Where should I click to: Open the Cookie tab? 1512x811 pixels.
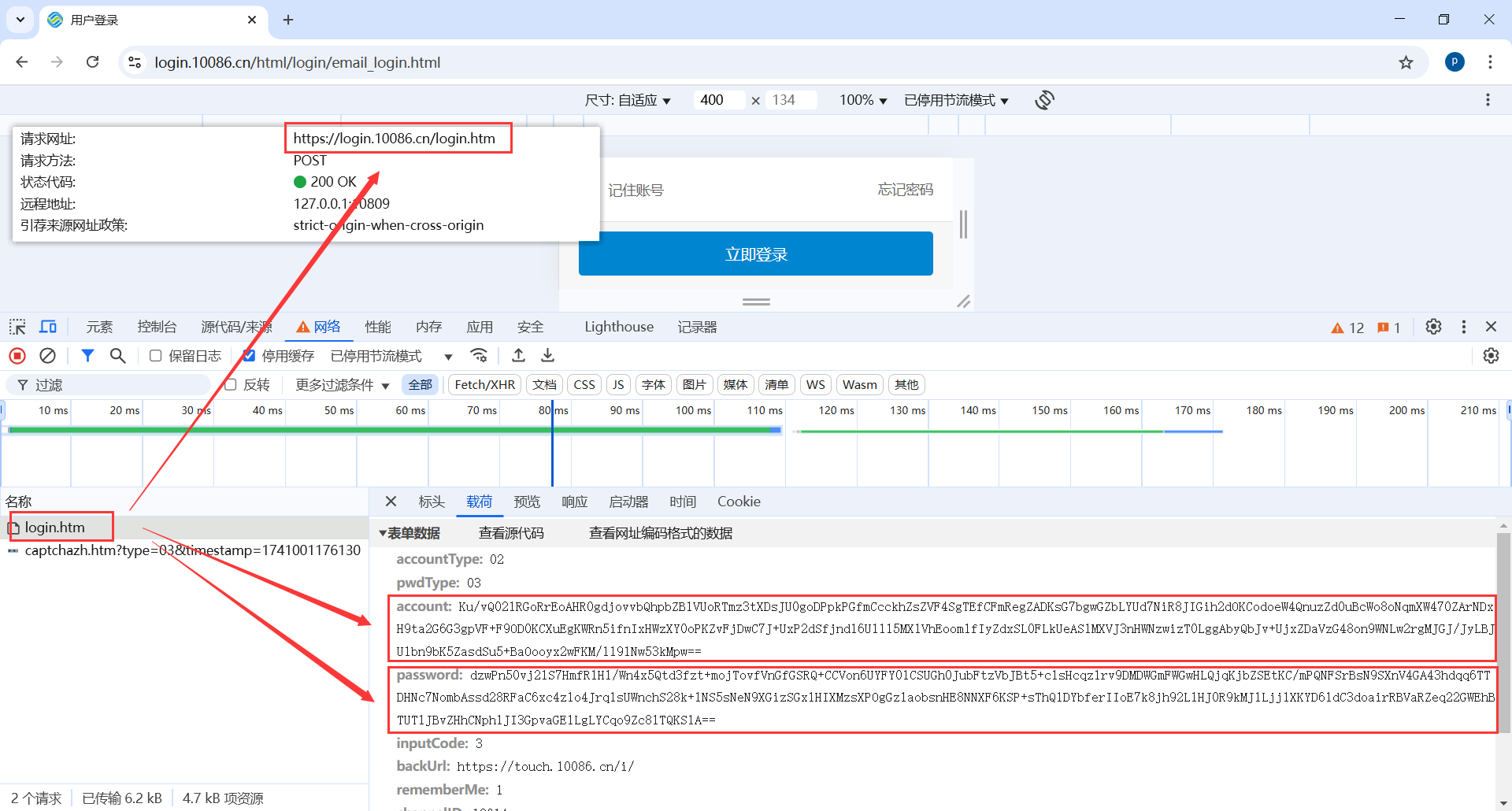[739, 502]
